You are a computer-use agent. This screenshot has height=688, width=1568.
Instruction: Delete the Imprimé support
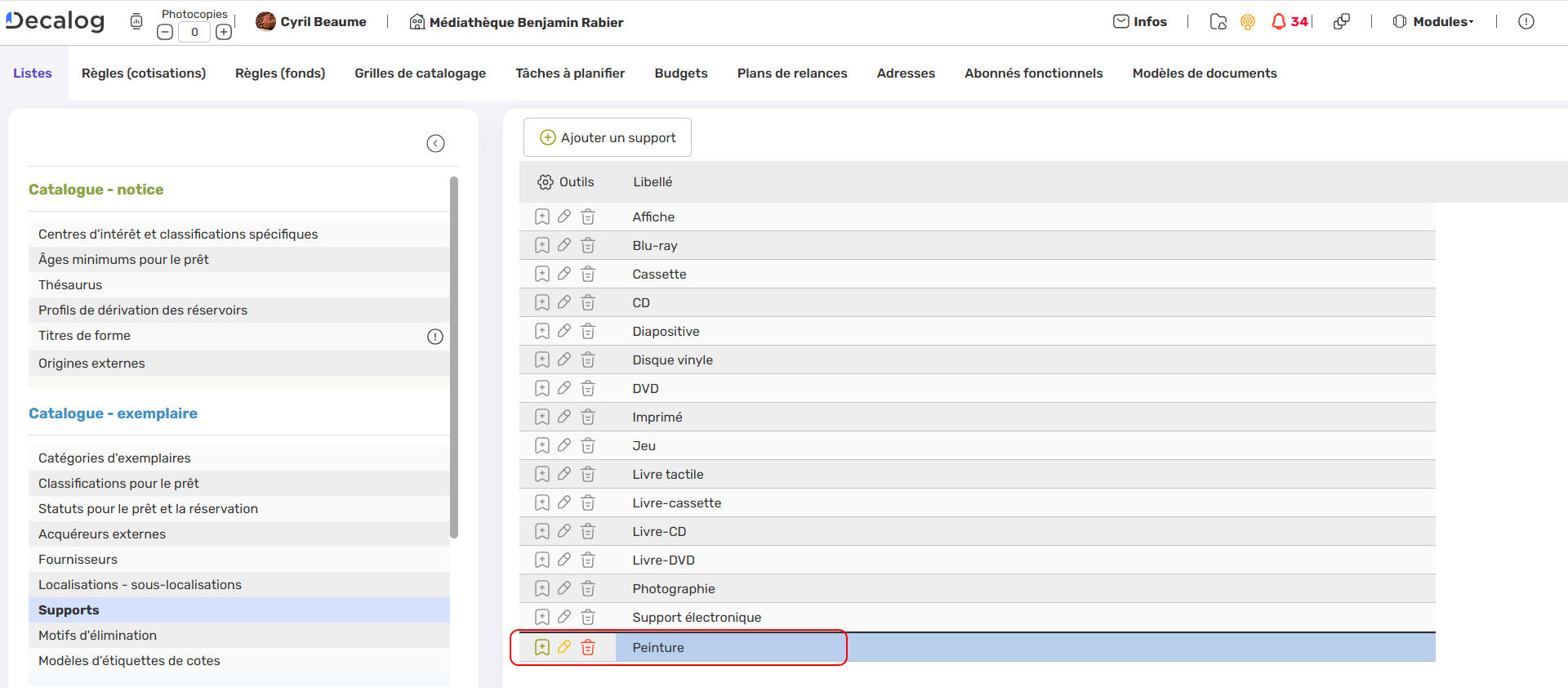click(x=588, y=417)
